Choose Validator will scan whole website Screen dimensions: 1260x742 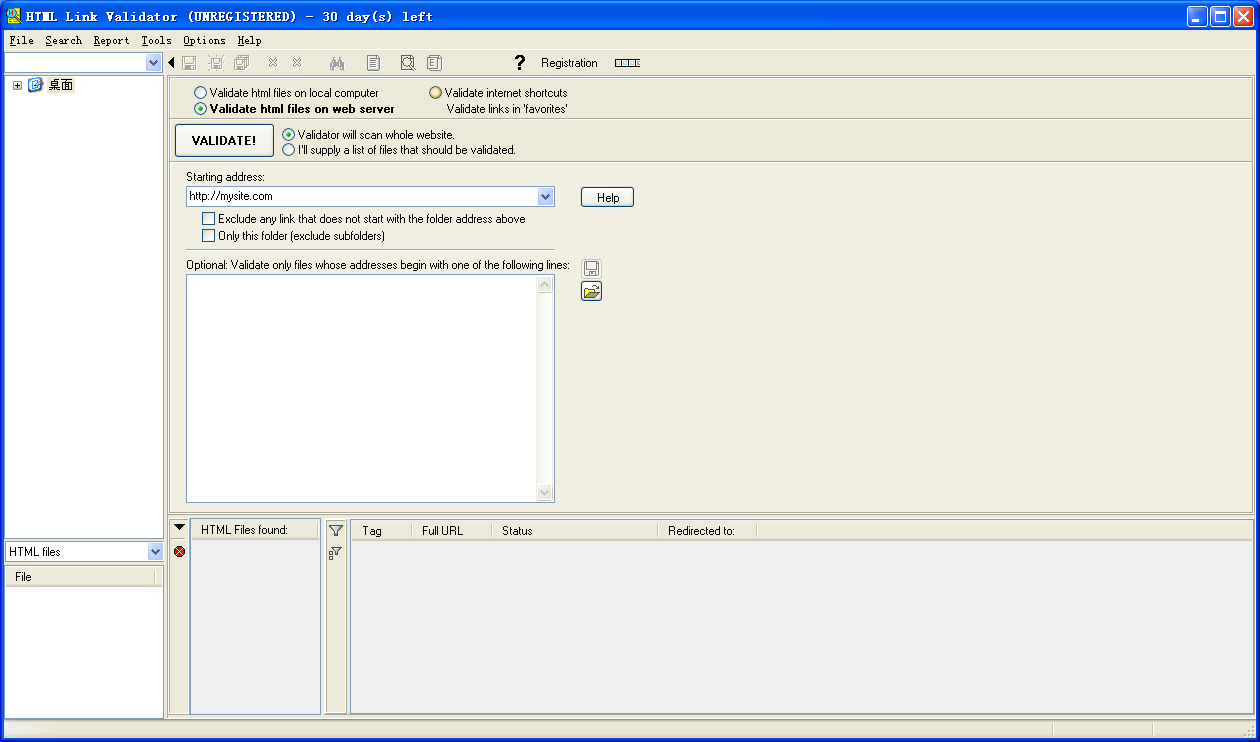(368, 134)
